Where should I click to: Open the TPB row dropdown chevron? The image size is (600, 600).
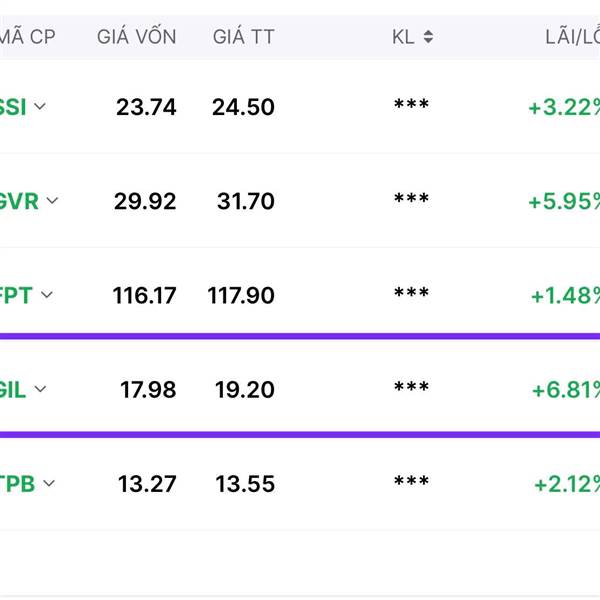pyautogui.click(x=49, y=483)
